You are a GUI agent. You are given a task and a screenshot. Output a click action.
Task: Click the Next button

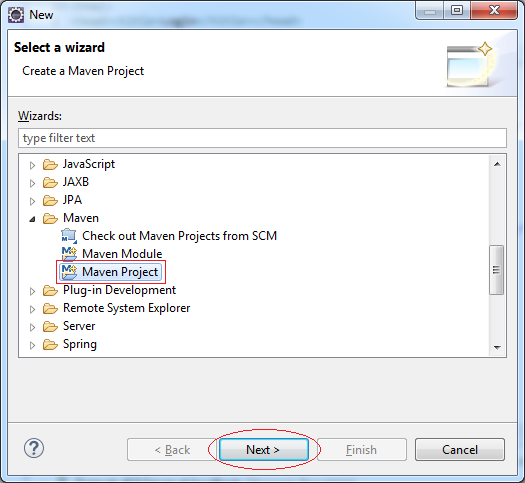264,450
